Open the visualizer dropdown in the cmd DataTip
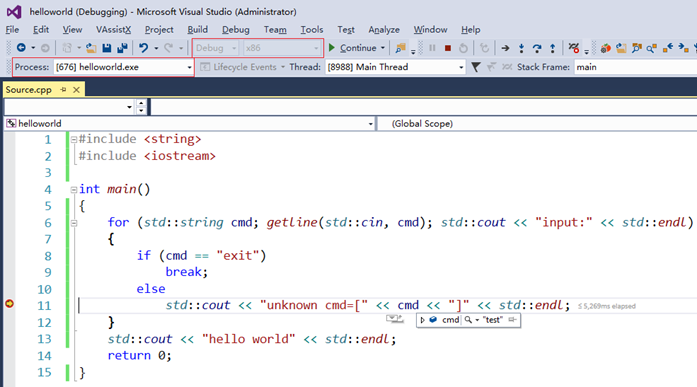 click(x=477, y=320)
